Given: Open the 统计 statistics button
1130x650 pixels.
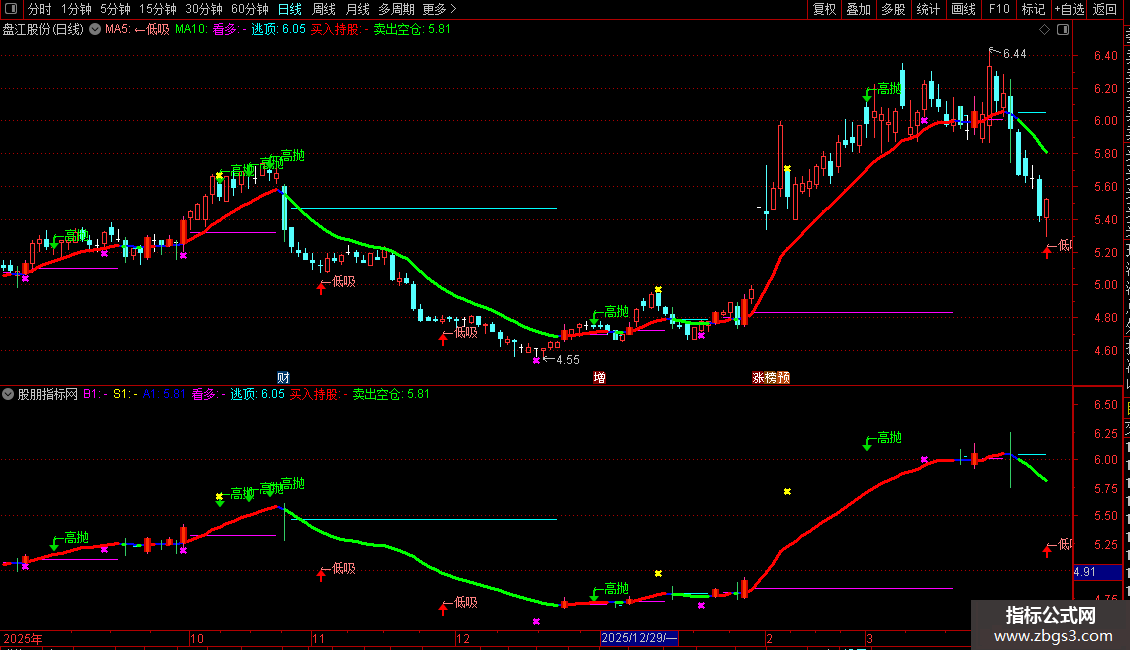Looking at the screenshot, I should pyautogui.click(x=927, y=9).
